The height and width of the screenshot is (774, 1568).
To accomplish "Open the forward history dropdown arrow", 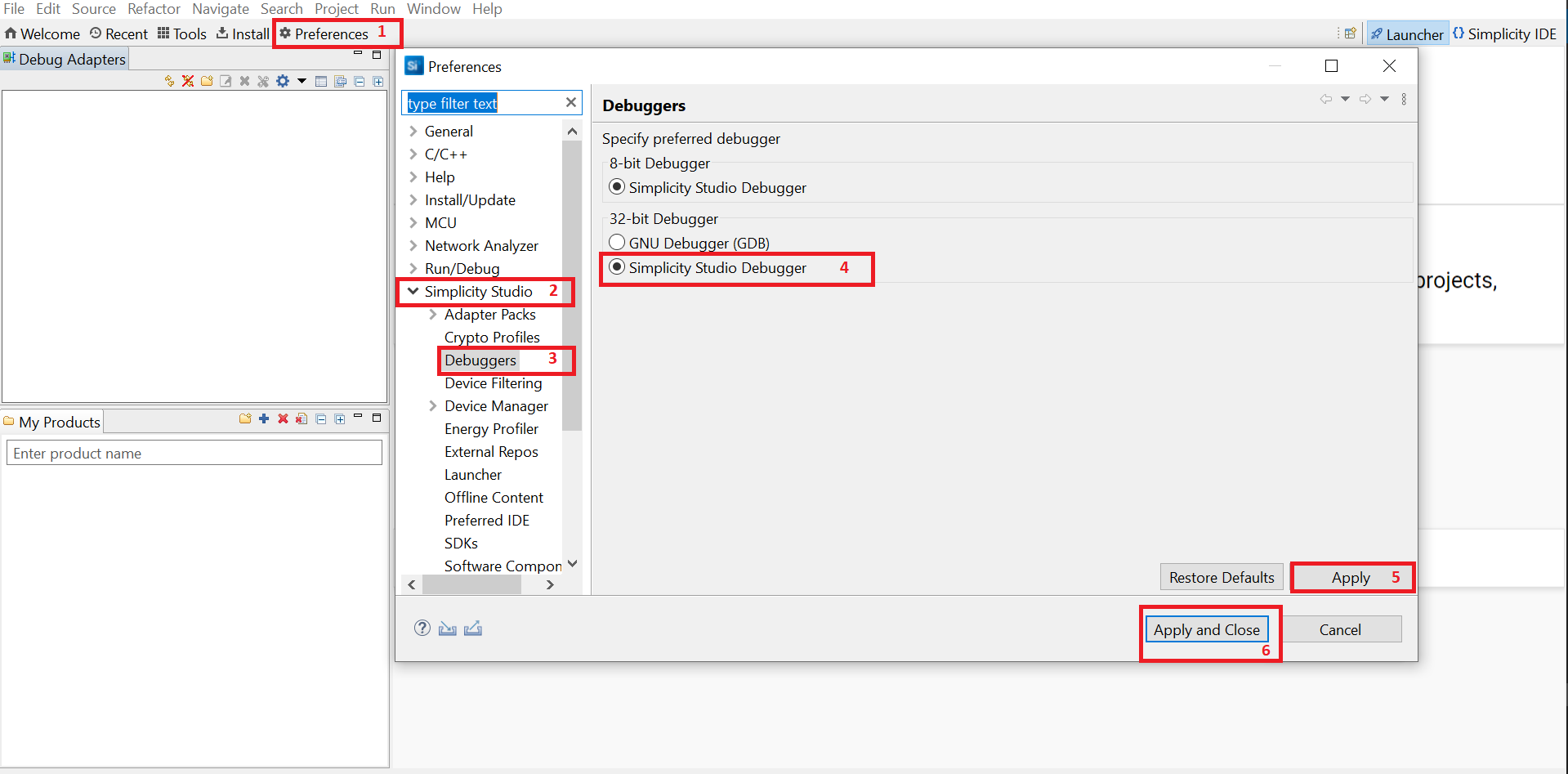I will click(x=1384, y=99).
